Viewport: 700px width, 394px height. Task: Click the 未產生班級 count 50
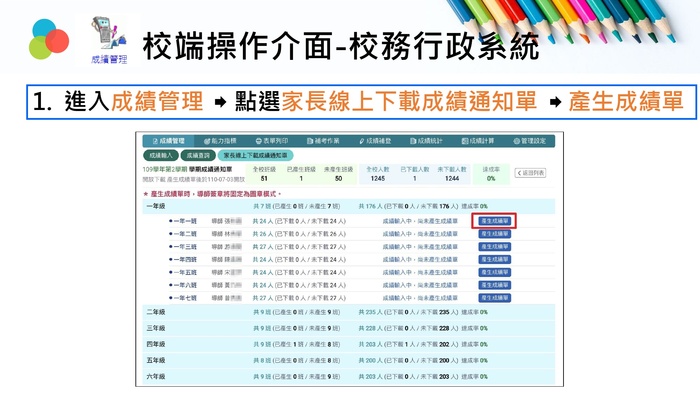tap(338, 178)
